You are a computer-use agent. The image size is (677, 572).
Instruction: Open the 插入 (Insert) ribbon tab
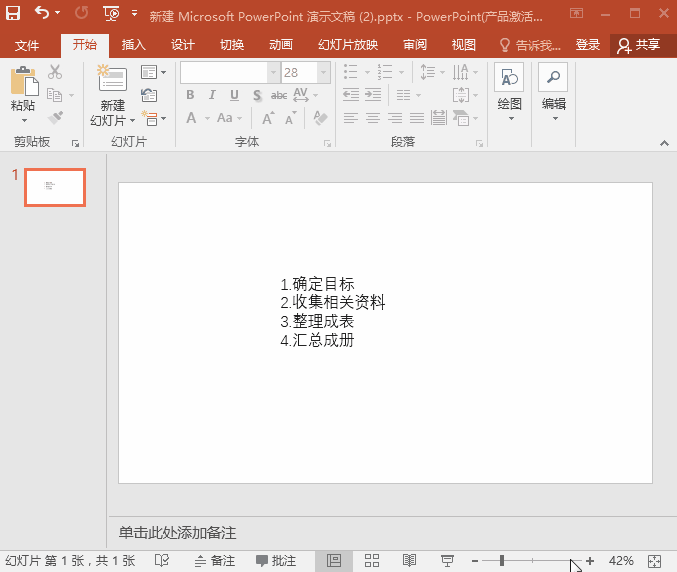point(133,45)
